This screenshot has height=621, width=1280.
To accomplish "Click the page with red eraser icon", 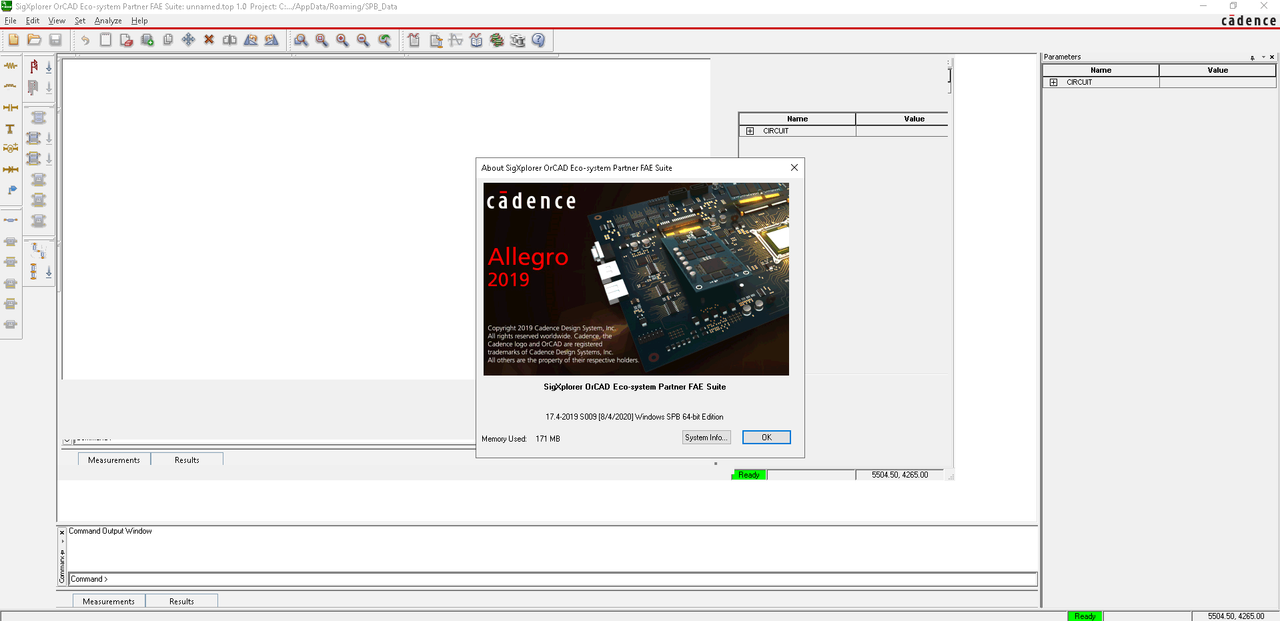I will click(126, 40).
